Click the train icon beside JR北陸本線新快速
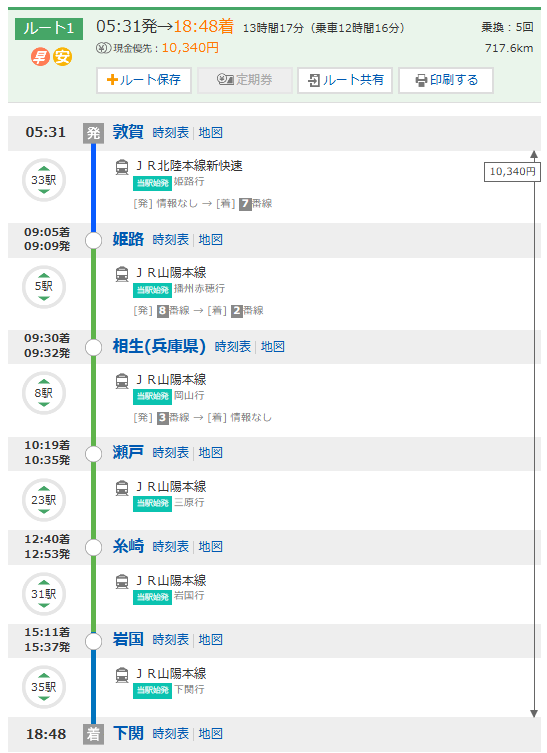Screen dimensions: 547x753 [x=122, y=167]
